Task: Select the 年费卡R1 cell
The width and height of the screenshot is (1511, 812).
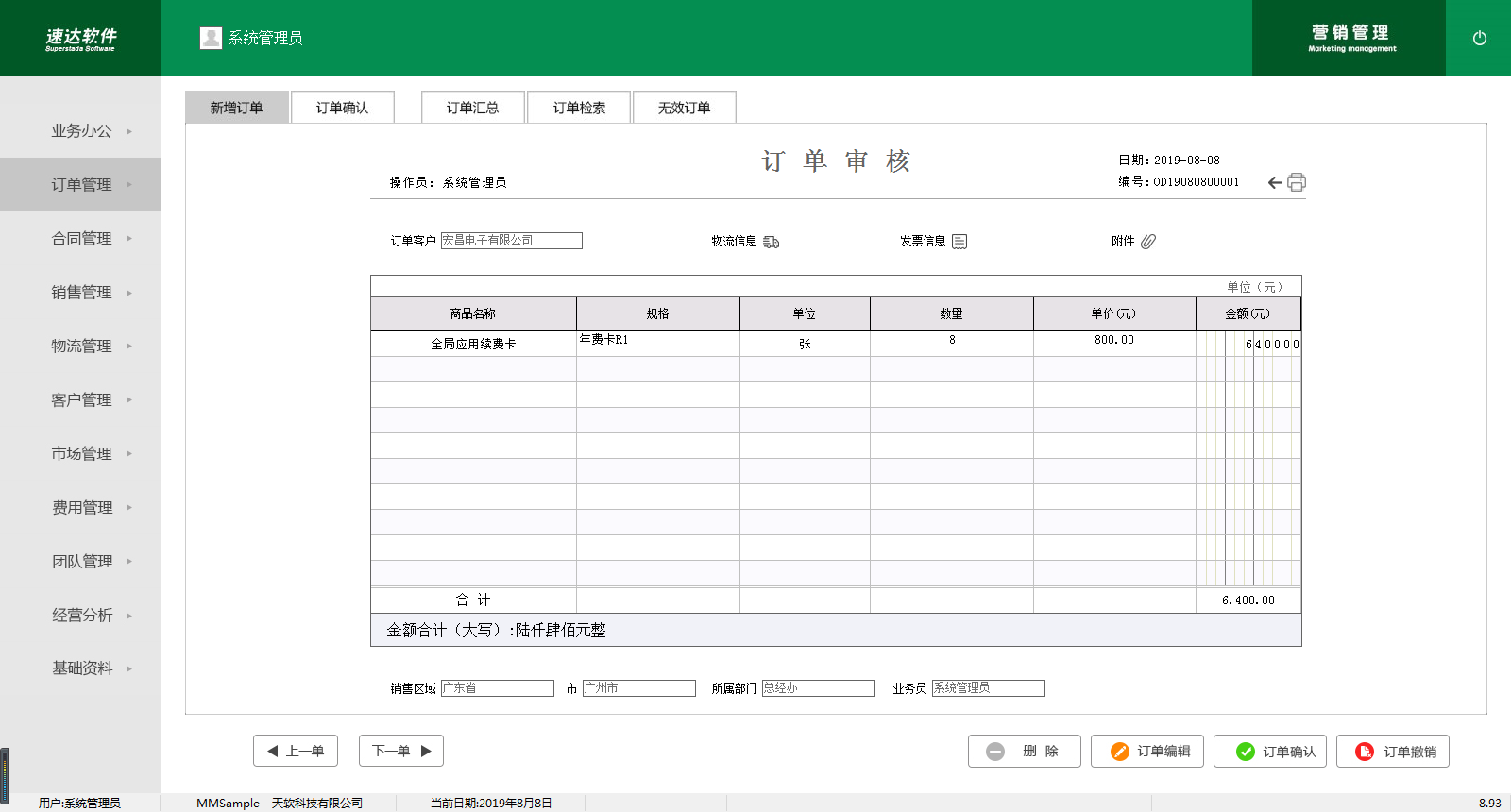Action: (658, 344)
